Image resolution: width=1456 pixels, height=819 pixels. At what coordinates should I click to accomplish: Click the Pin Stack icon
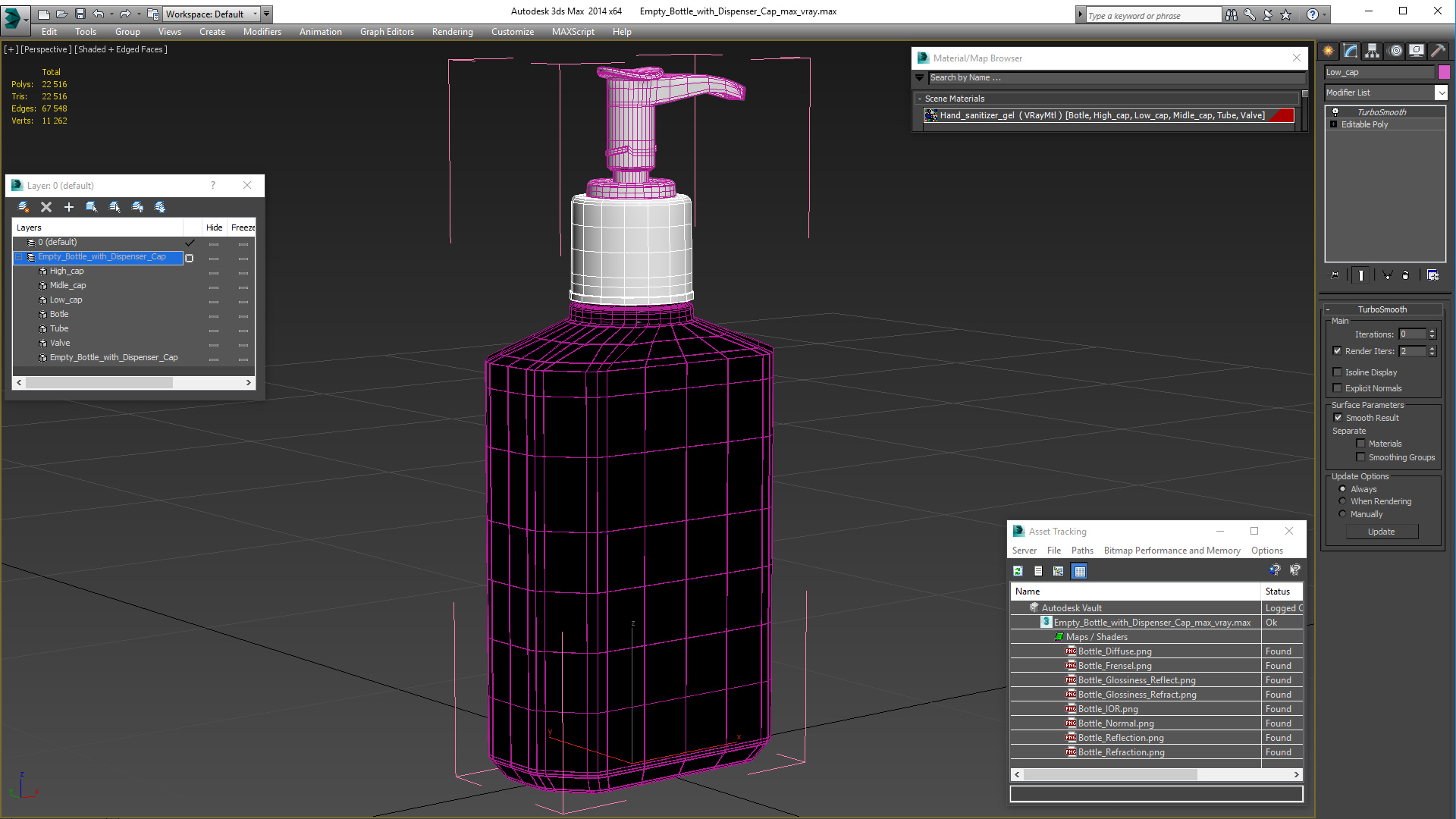click(x=1335, y=275)
